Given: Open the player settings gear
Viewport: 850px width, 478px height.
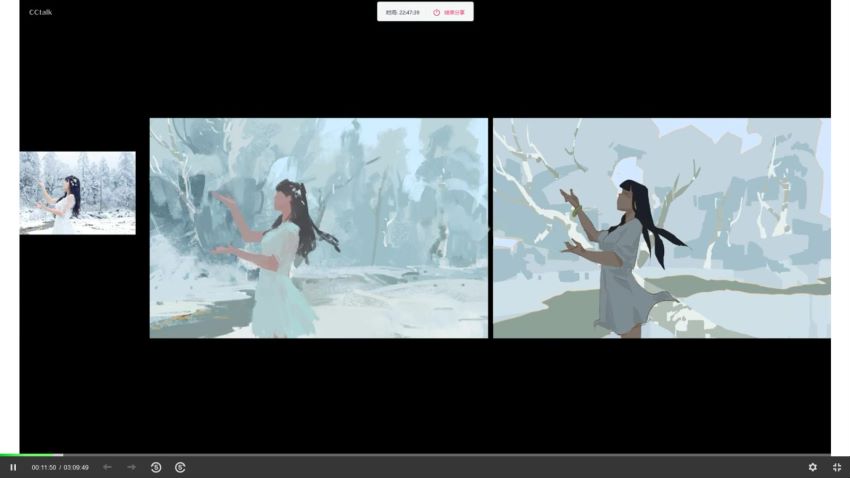Looking at the screenshot, I should (813, 467).
